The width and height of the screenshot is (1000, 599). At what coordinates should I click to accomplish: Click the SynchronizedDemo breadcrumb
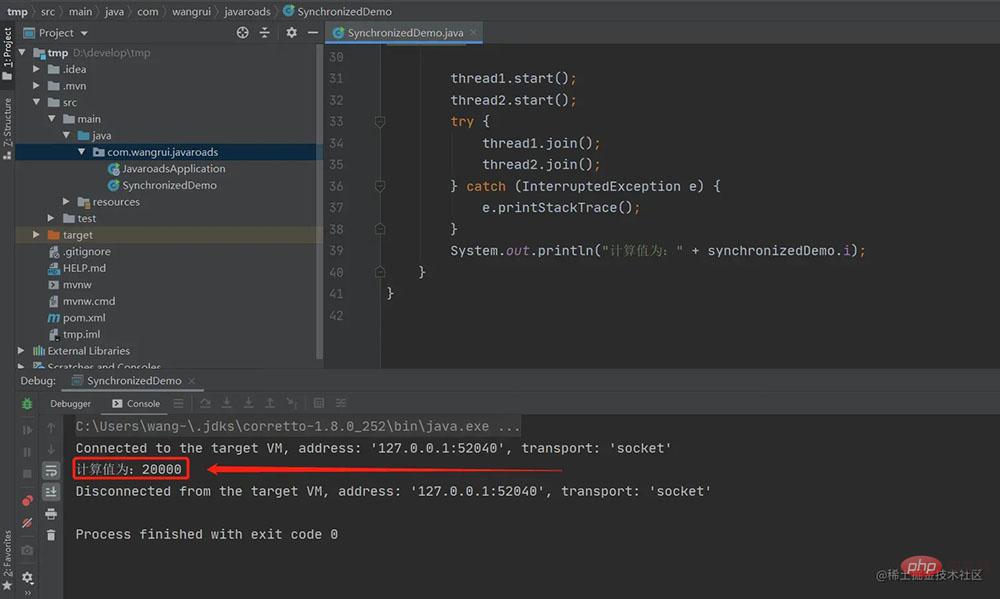coord(337,11)
